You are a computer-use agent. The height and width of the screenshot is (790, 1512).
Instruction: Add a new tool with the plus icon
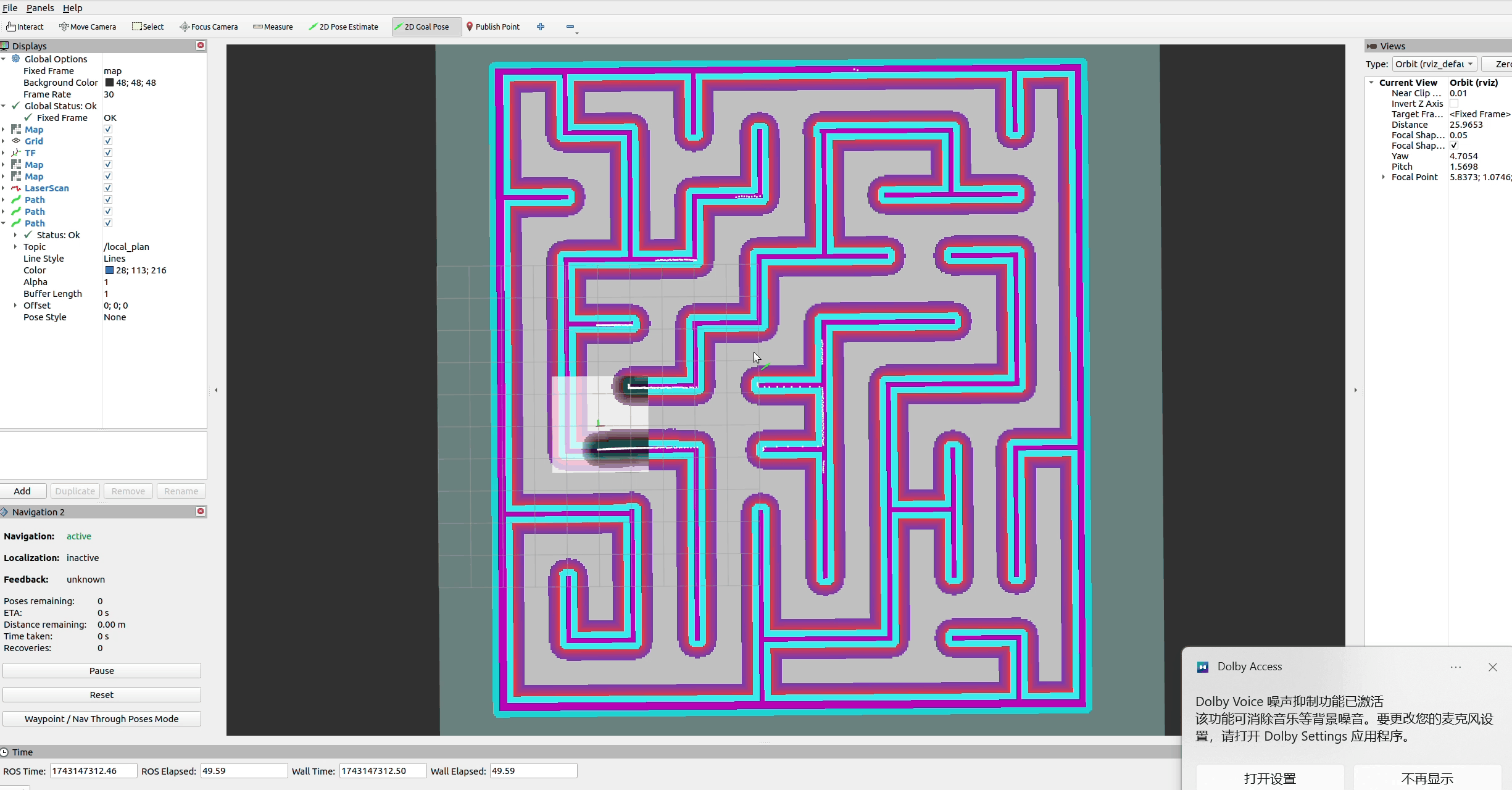540,27
